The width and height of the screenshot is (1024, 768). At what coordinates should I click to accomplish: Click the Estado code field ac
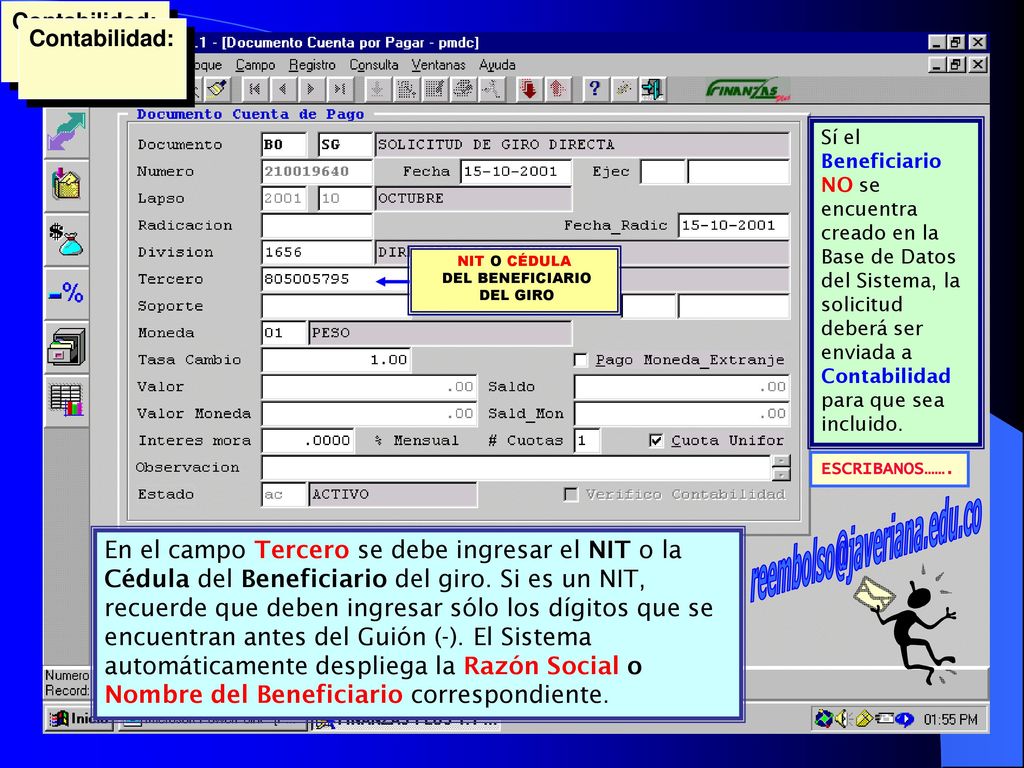coord(283,494)
